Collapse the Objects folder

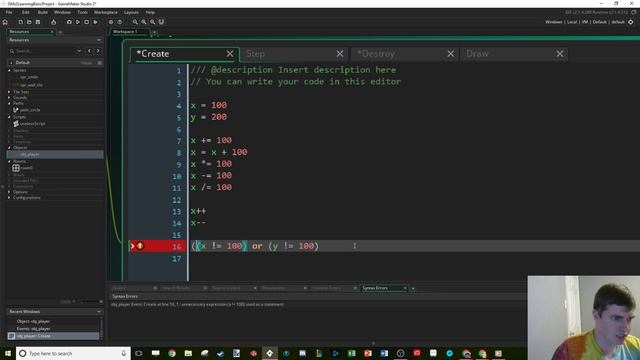[9, 148]
